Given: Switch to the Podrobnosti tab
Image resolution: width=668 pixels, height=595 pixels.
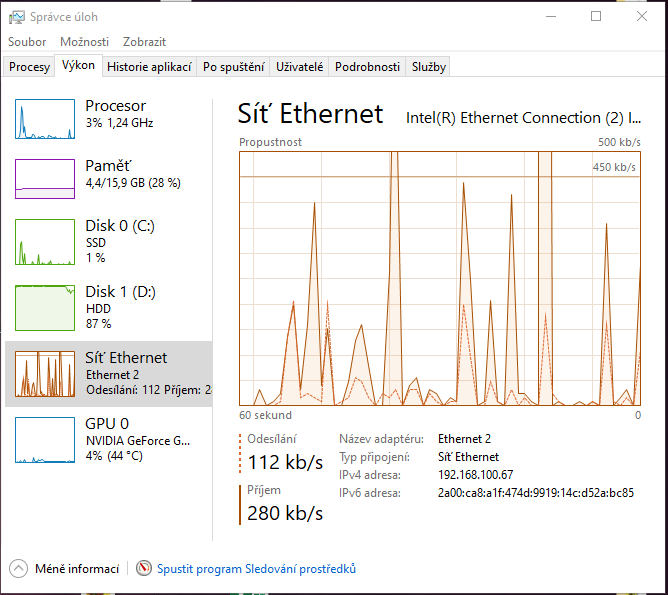Looking at the screenshot, I should click(367, 67).
